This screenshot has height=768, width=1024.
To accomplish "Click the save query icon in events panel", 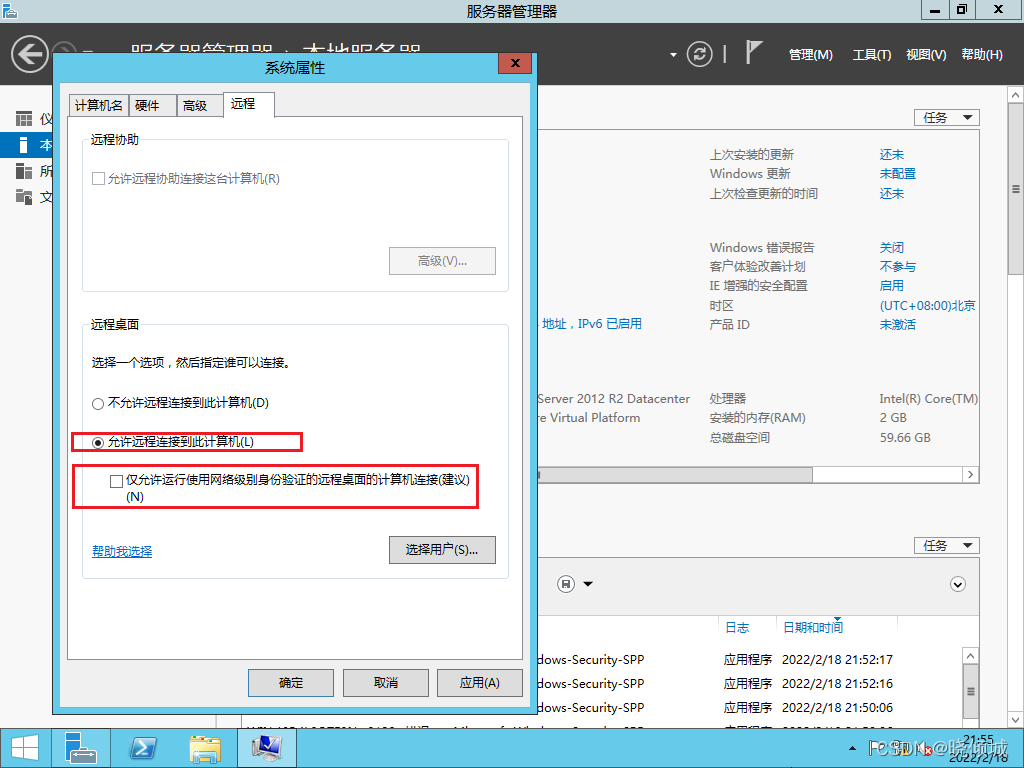I will point(566,584).
